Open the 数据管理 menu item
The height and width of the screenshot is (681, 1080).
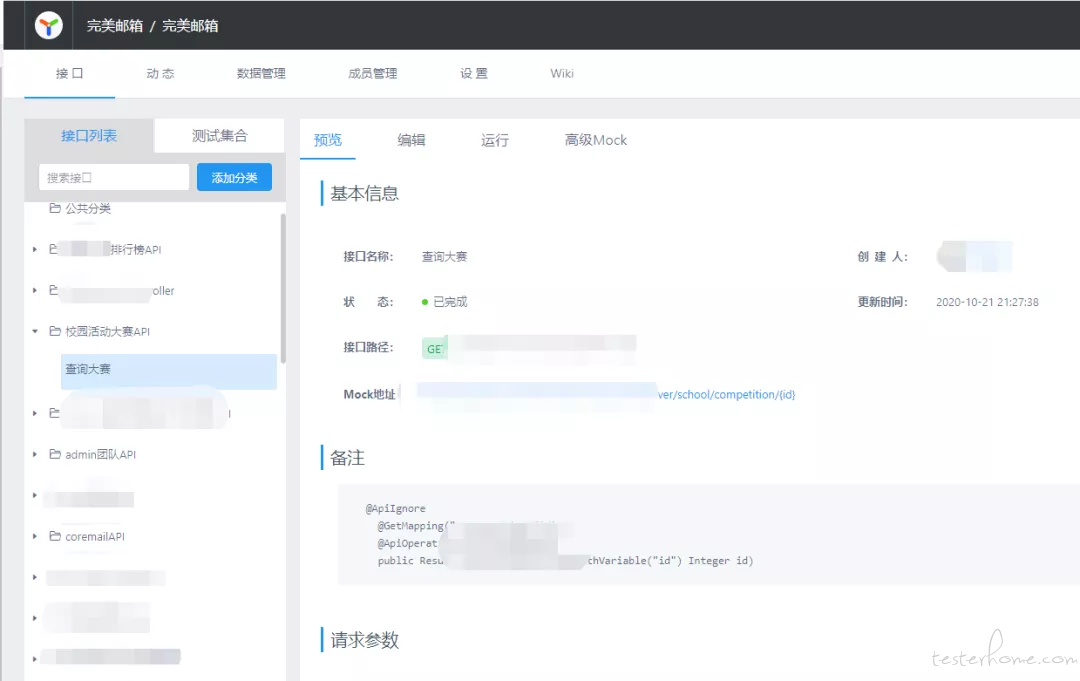(261, 74)
